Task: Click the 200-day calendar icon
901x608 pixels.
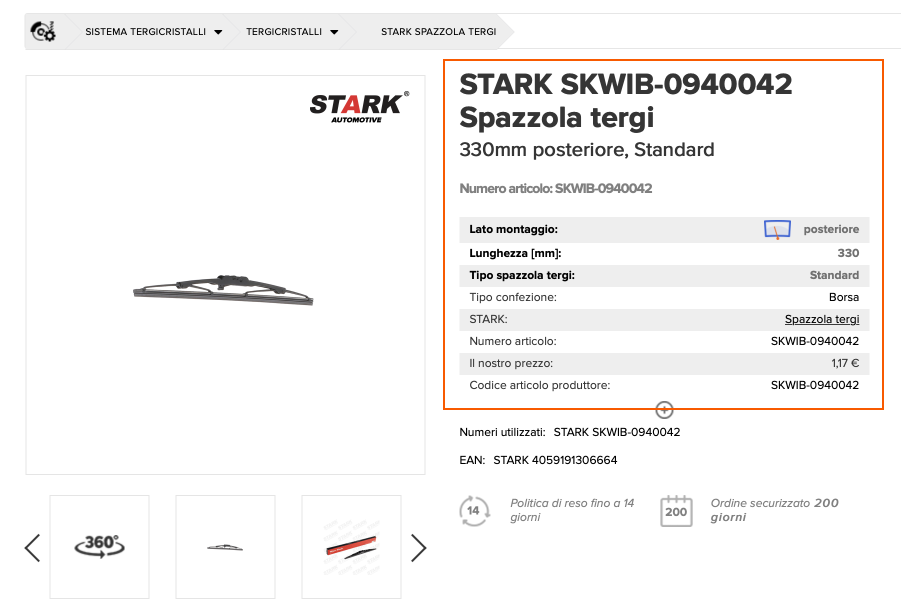Action: [676, 510]
